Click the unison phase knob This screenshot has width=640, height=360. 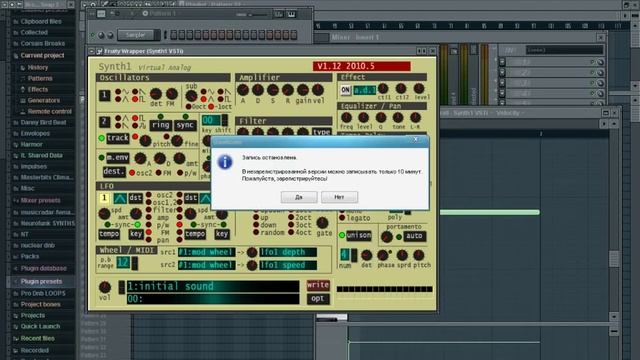tap(383, 256)
